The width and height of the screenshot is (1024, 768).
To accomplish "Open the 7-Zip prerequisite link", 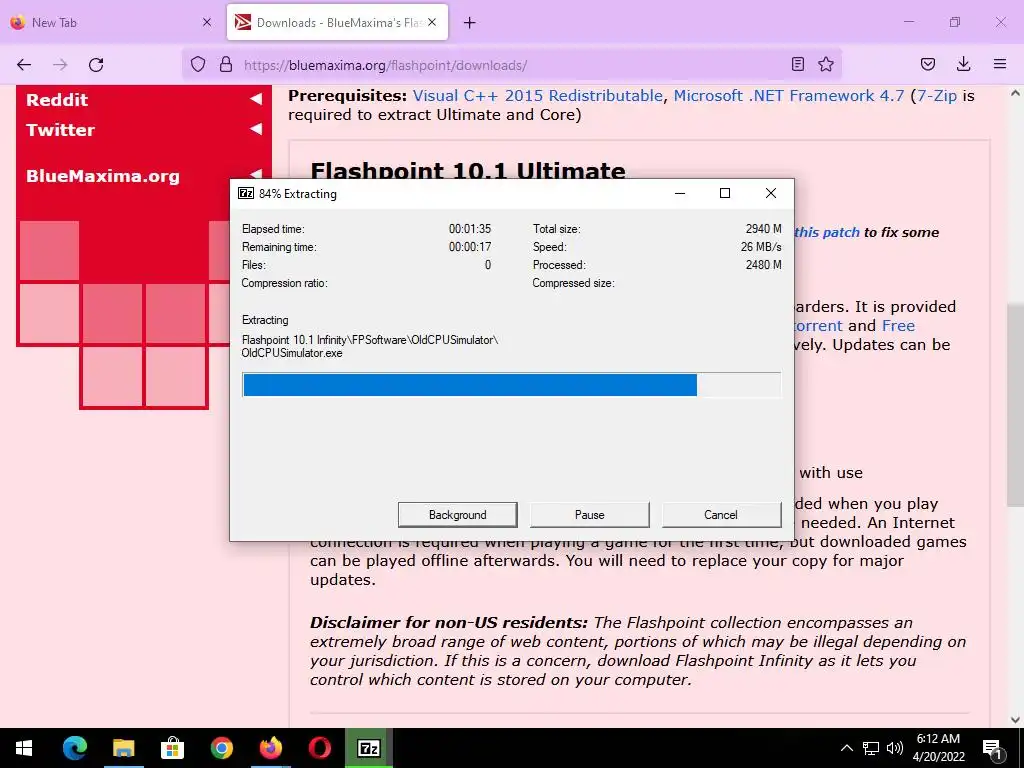I will [936, 96].
